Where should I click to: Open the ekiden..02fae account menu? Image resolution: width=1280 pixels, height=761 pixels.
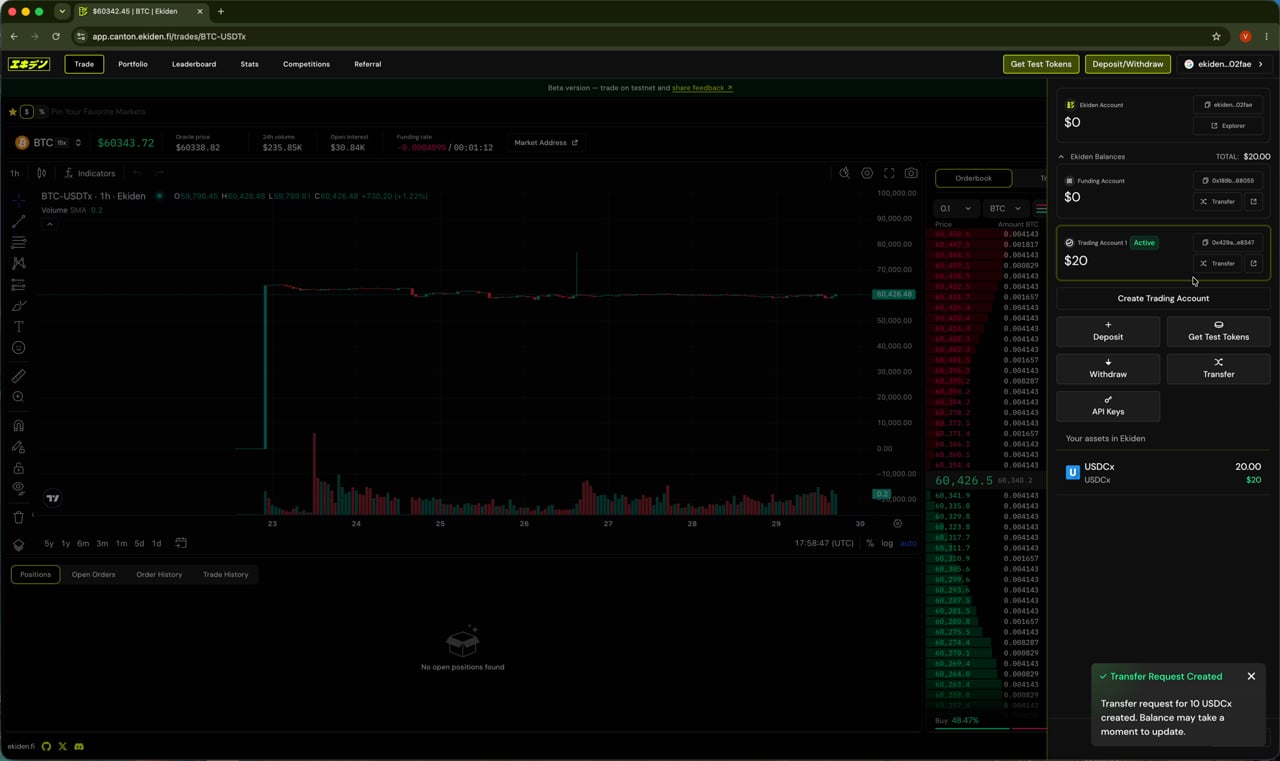pyautogui.click(x=1224, y=64)
